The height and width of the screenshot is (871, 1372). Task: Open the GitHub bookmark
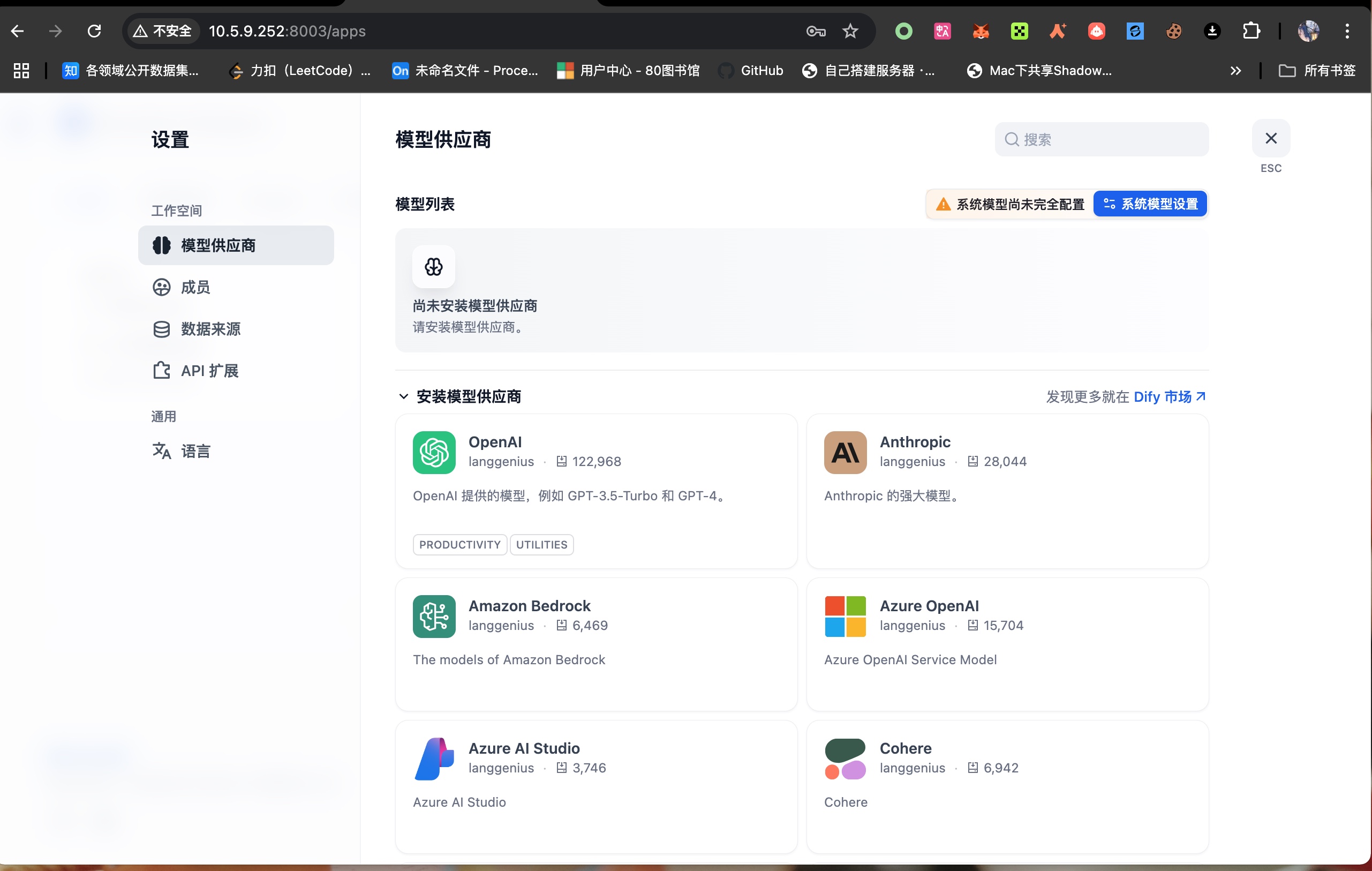(x=751, y=71)
